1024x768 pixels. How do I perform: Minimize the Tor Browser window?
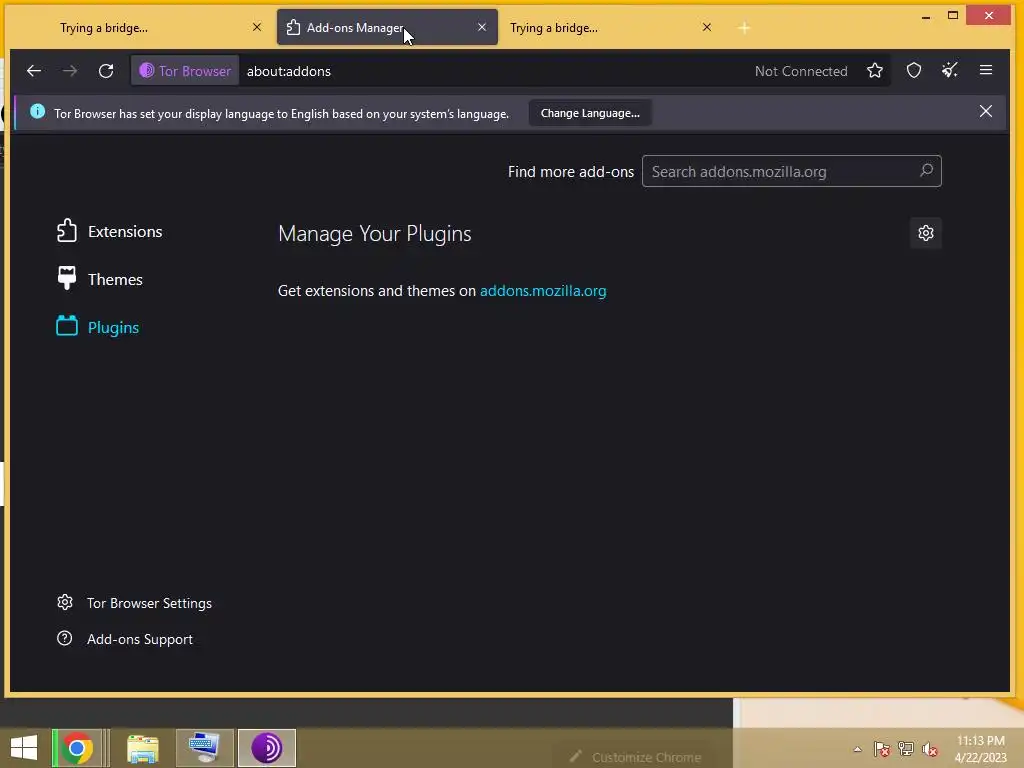coord(925,16)
